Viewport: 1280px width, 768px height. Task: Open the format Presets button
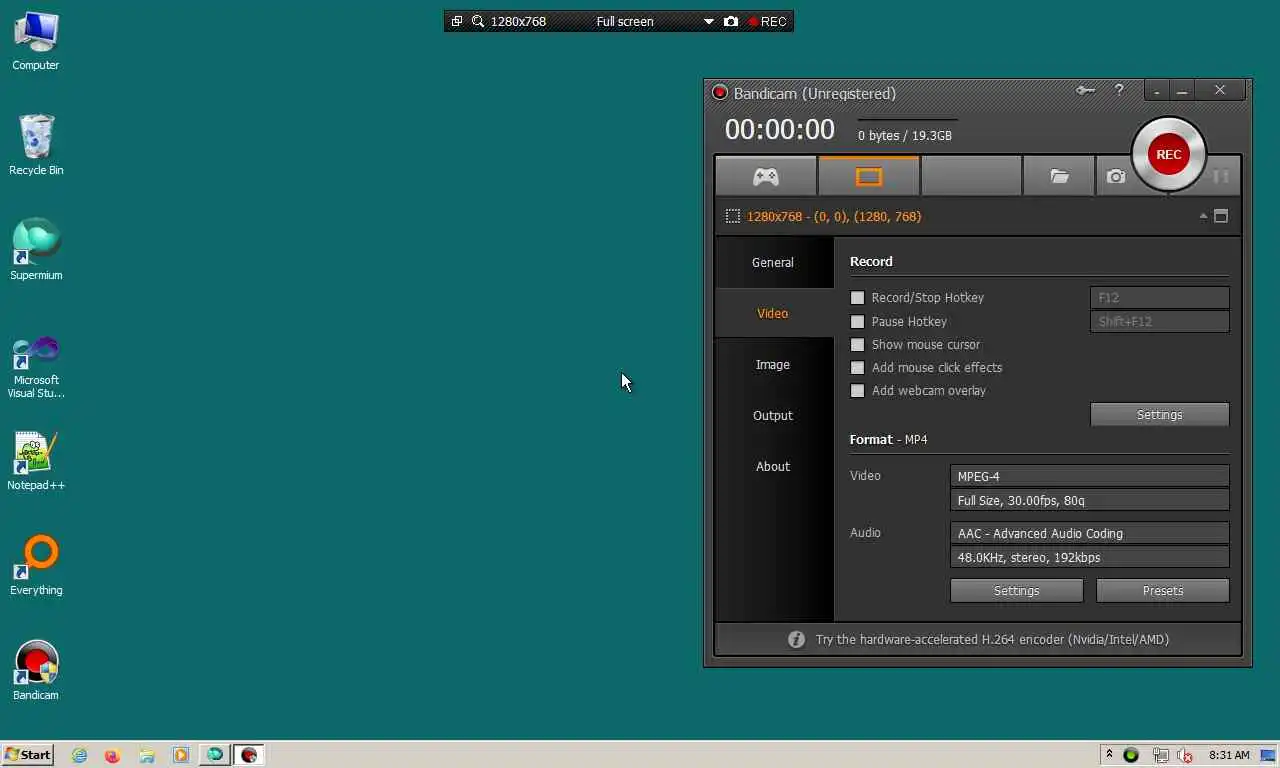pos(1162,590)
